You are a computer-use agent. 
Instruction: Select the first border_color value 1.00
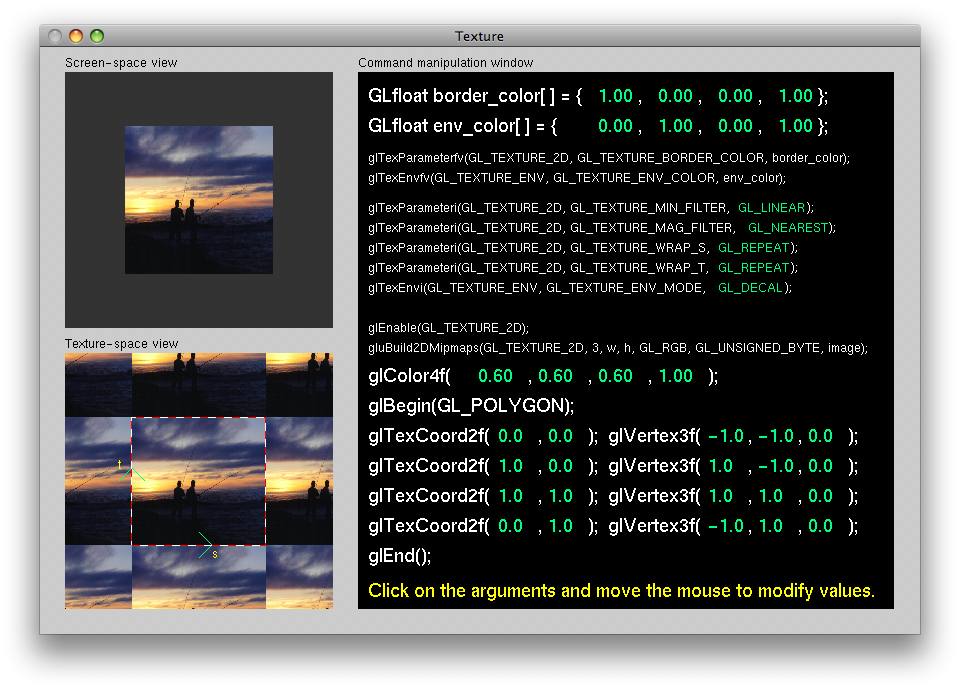[615, 96]
